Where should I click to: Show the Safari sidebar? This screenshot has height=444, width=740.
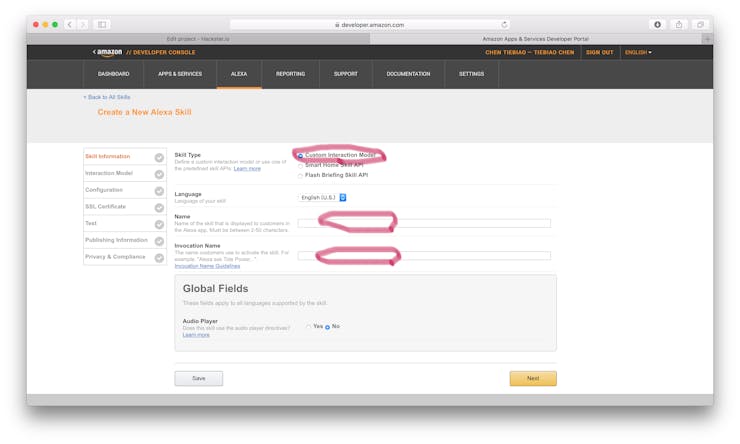[x=102, y=25]
